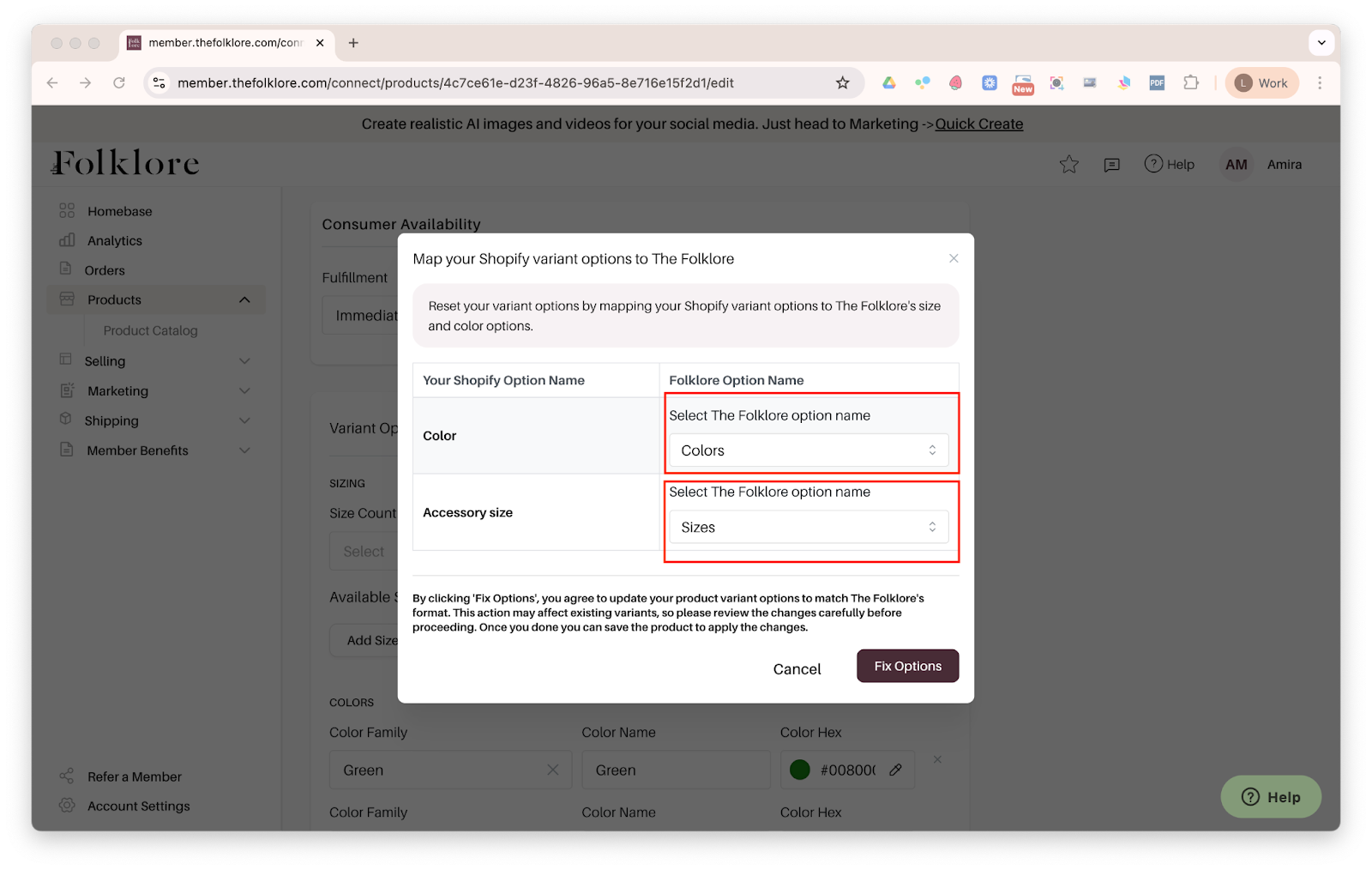Click the Help question mark icon
Image resolution: width=1372 pixels, height=870 pixels.
(1153, 164)
